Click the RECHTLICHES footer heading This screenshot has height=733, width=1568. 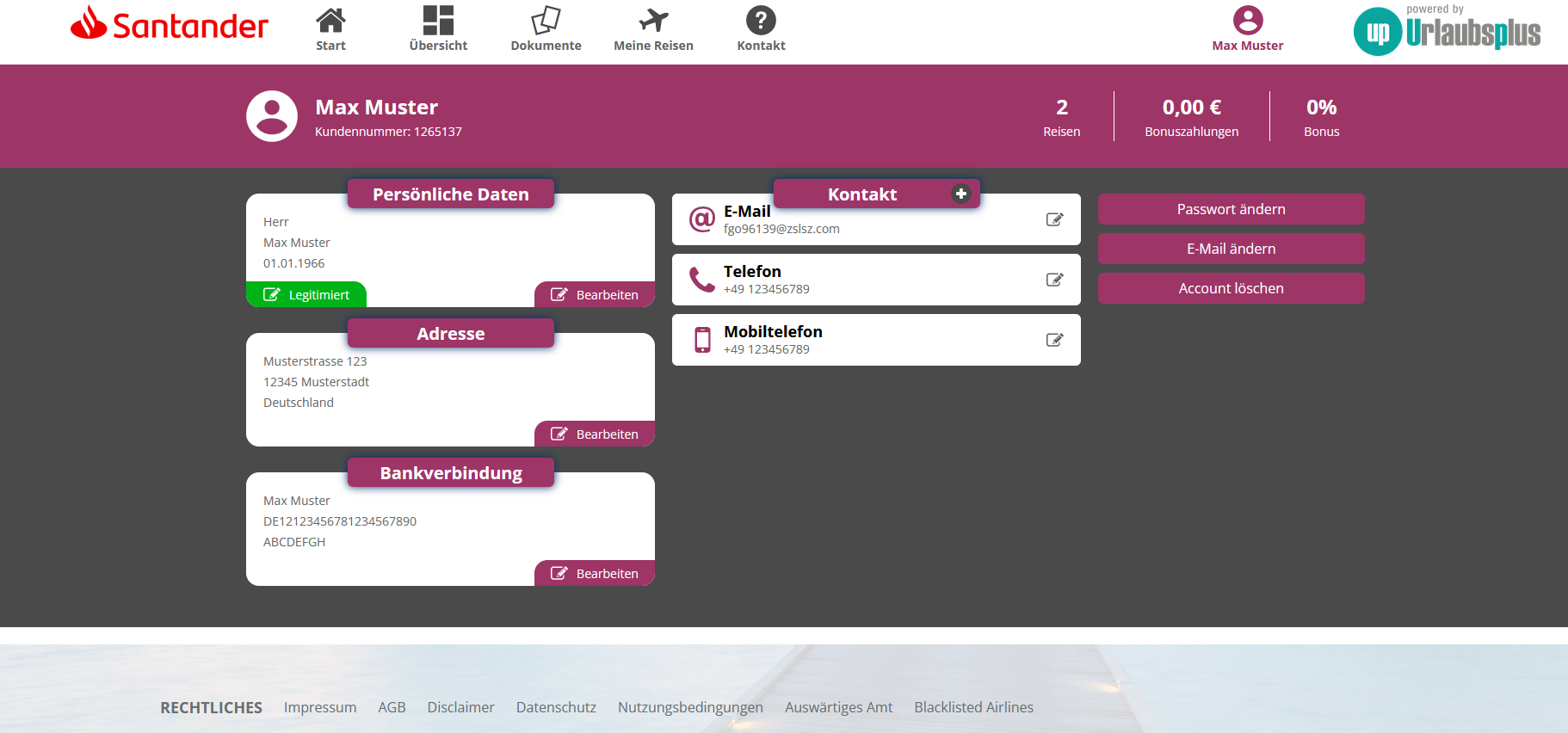click(211, 707)
